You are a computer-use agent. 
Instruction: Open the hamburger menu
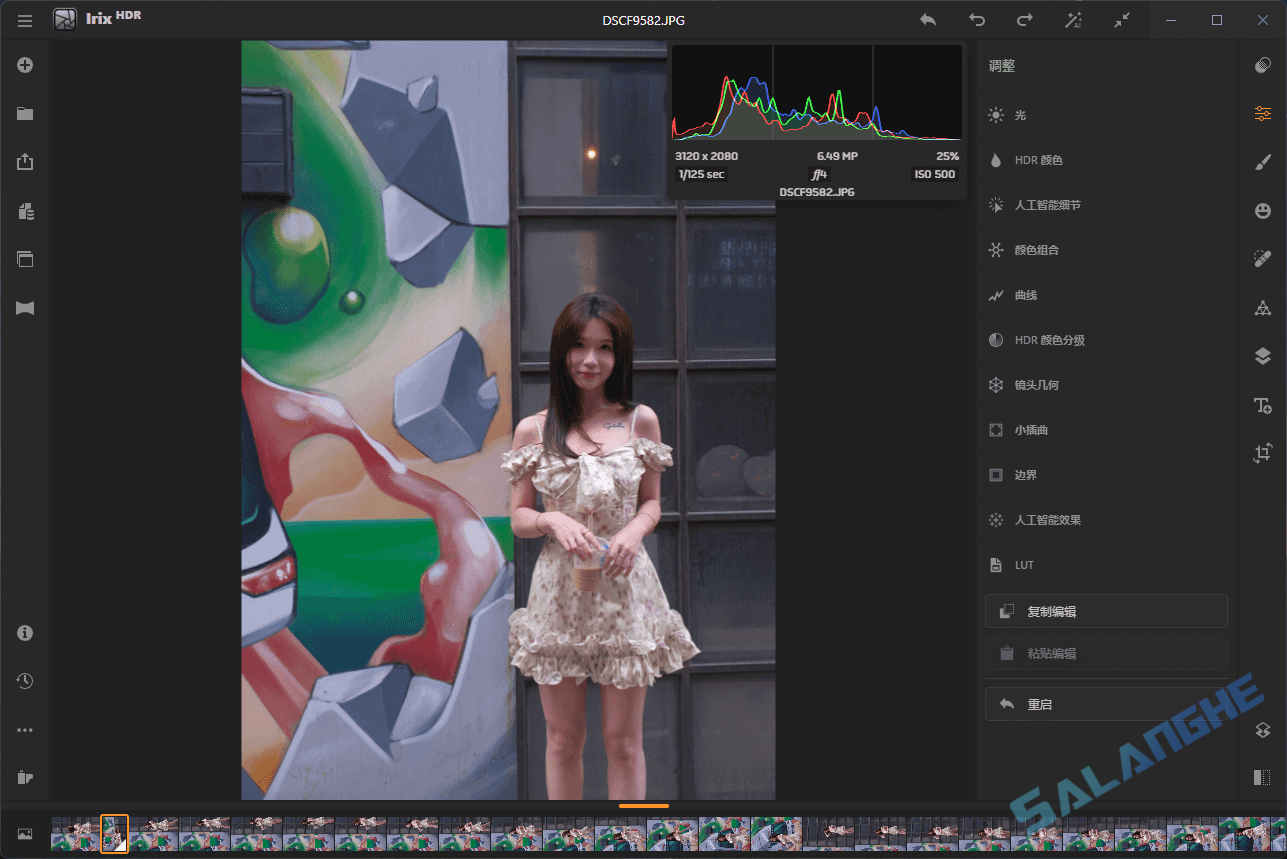[x=25, y=20]
